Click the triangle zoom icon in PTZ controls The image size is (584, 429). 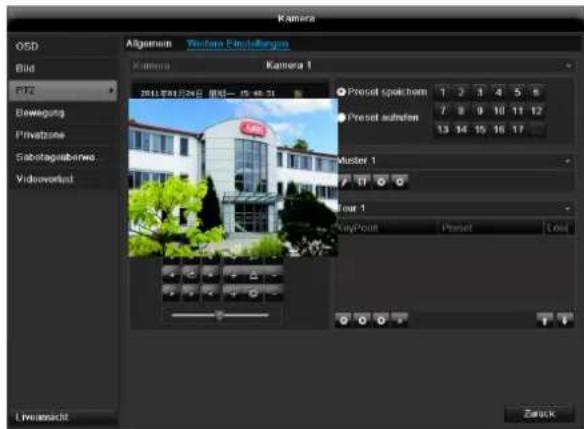[254, 276]
